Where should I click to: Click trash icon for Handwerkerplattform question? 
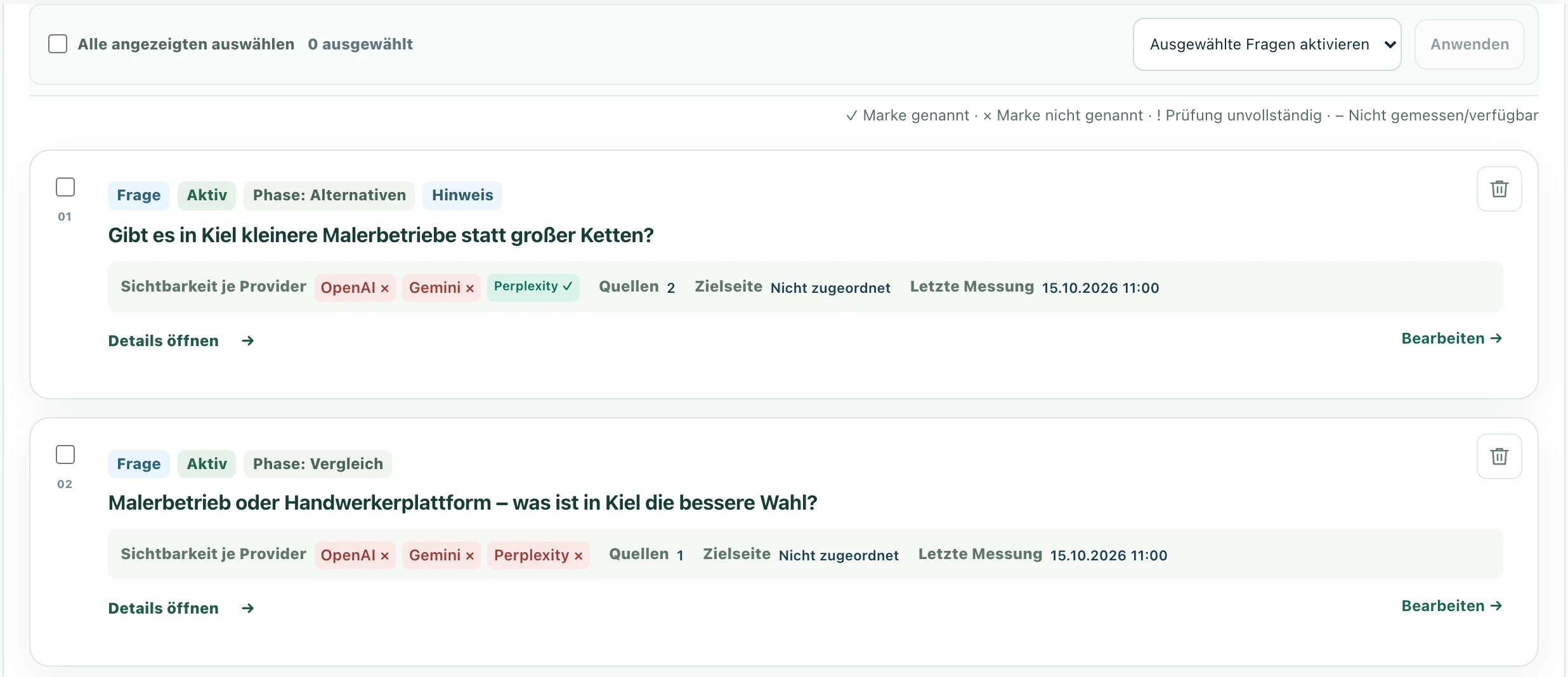point(1499,456)
